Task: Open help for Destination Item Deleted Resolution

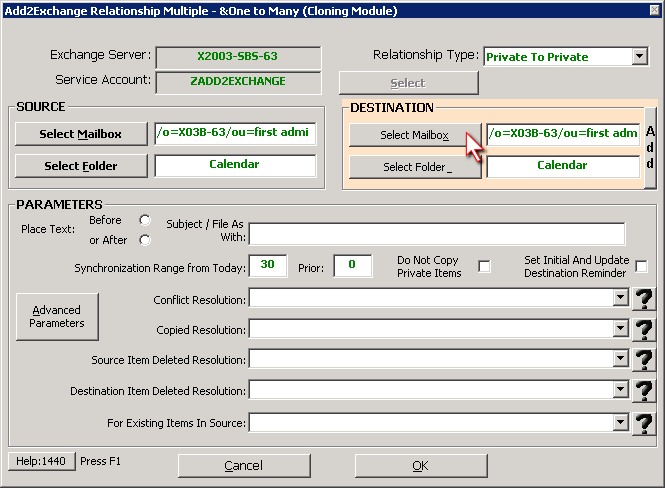Action: point(644,390)
